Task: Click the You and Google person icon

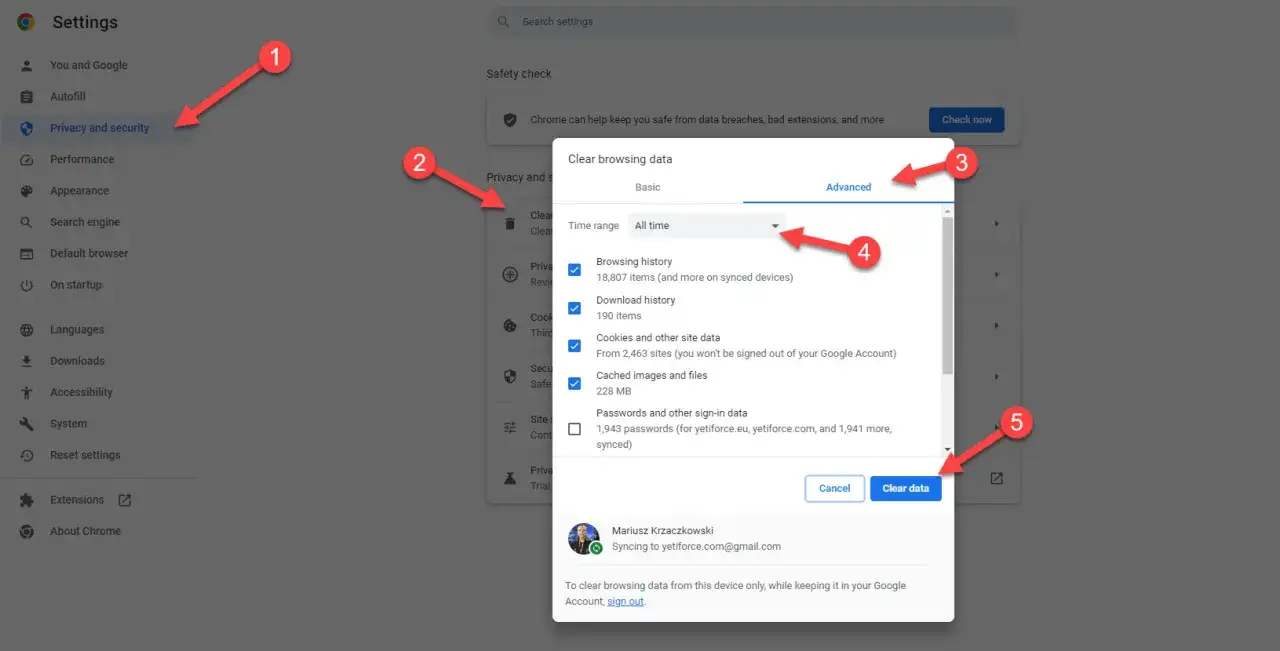Action: pos(27,66)
